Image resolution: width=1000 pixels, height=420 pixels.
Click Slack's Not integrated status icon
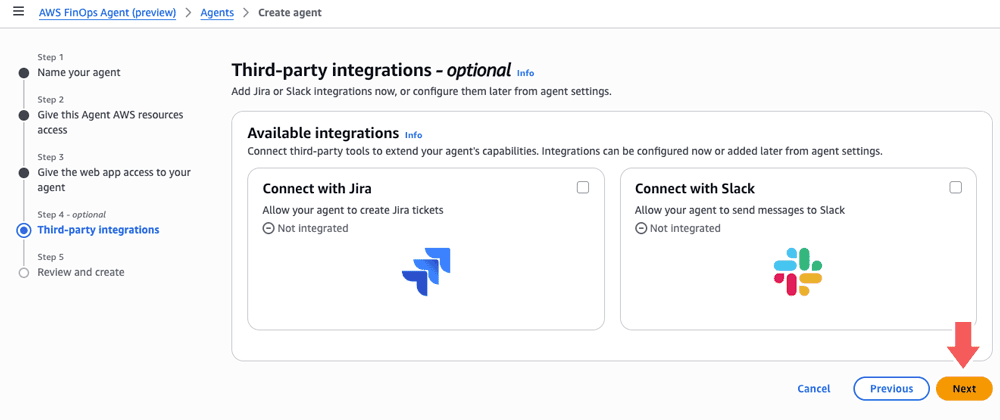click(x=641, y=228)
